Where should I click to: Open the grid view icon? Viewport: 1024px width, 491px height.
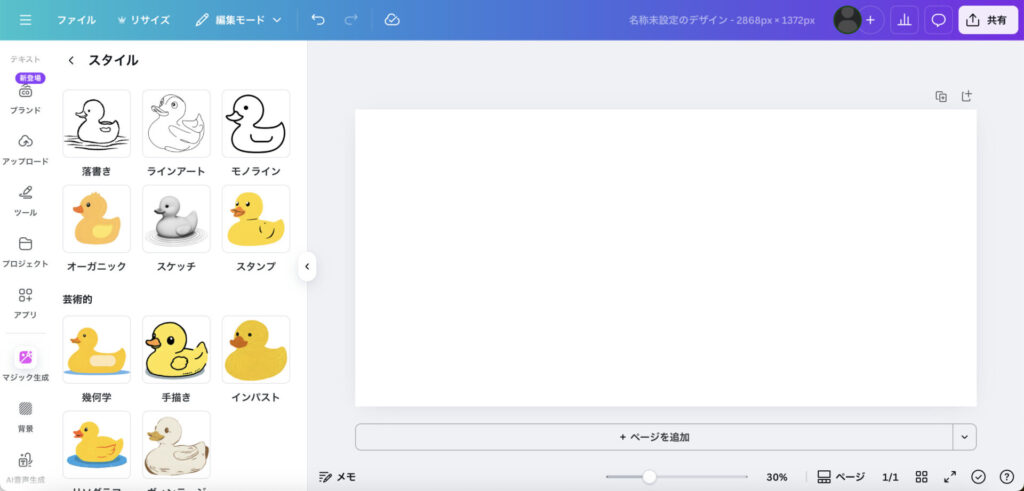(x=921, y=477)
